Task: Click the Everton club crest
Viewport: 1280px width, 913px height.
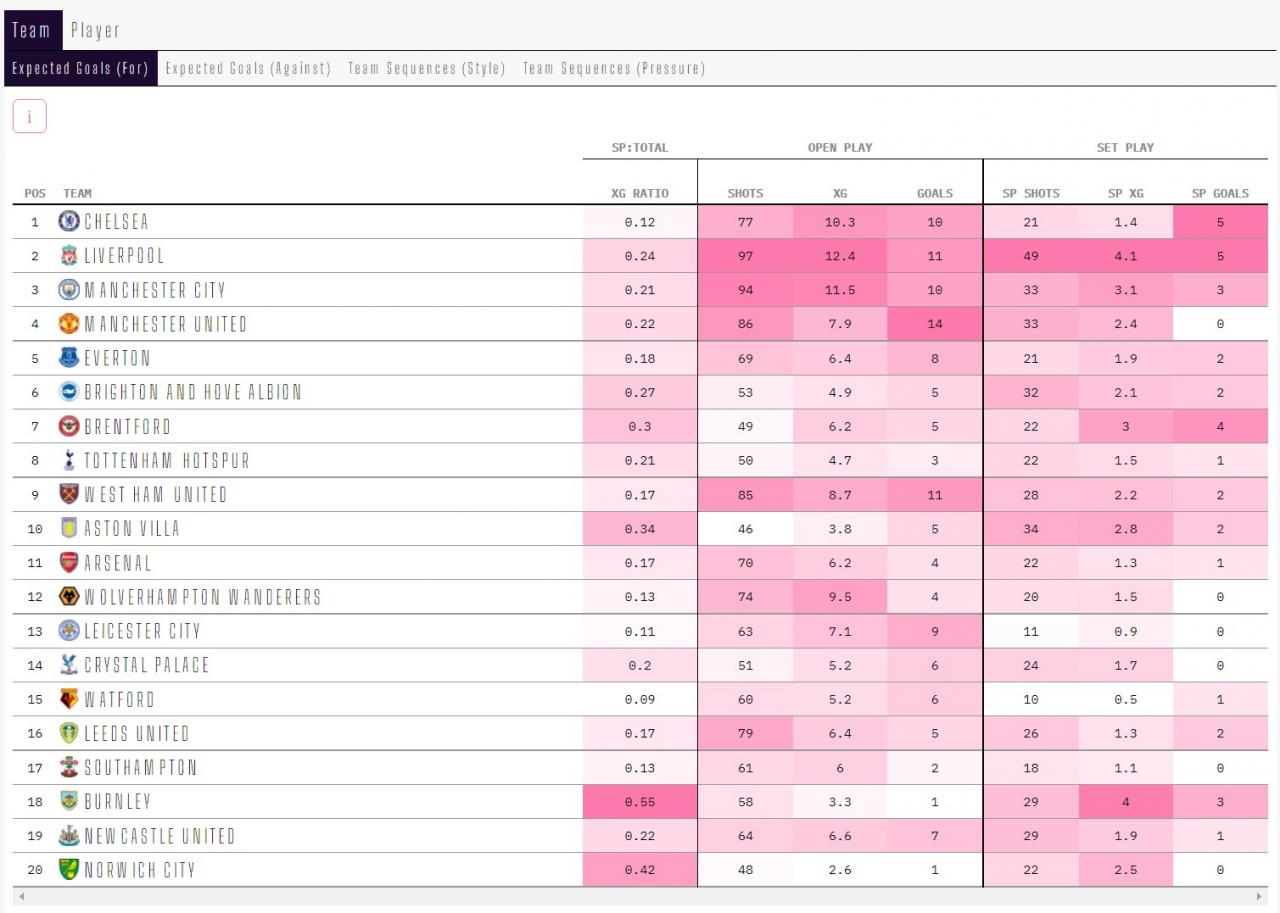Action: (x=68, y=358)
